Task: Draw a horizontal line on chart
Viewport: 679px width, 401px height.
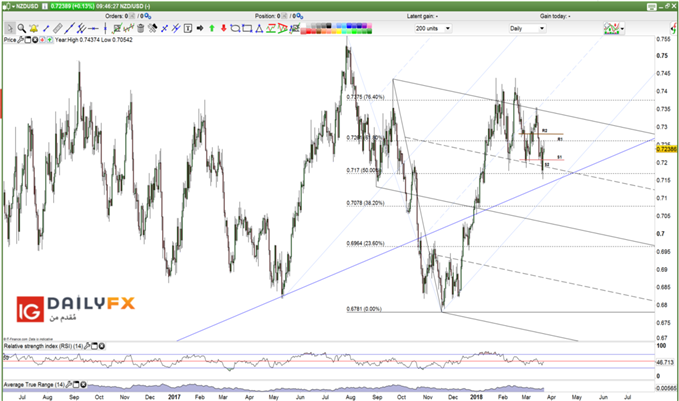Action: [x=93, y=29]
